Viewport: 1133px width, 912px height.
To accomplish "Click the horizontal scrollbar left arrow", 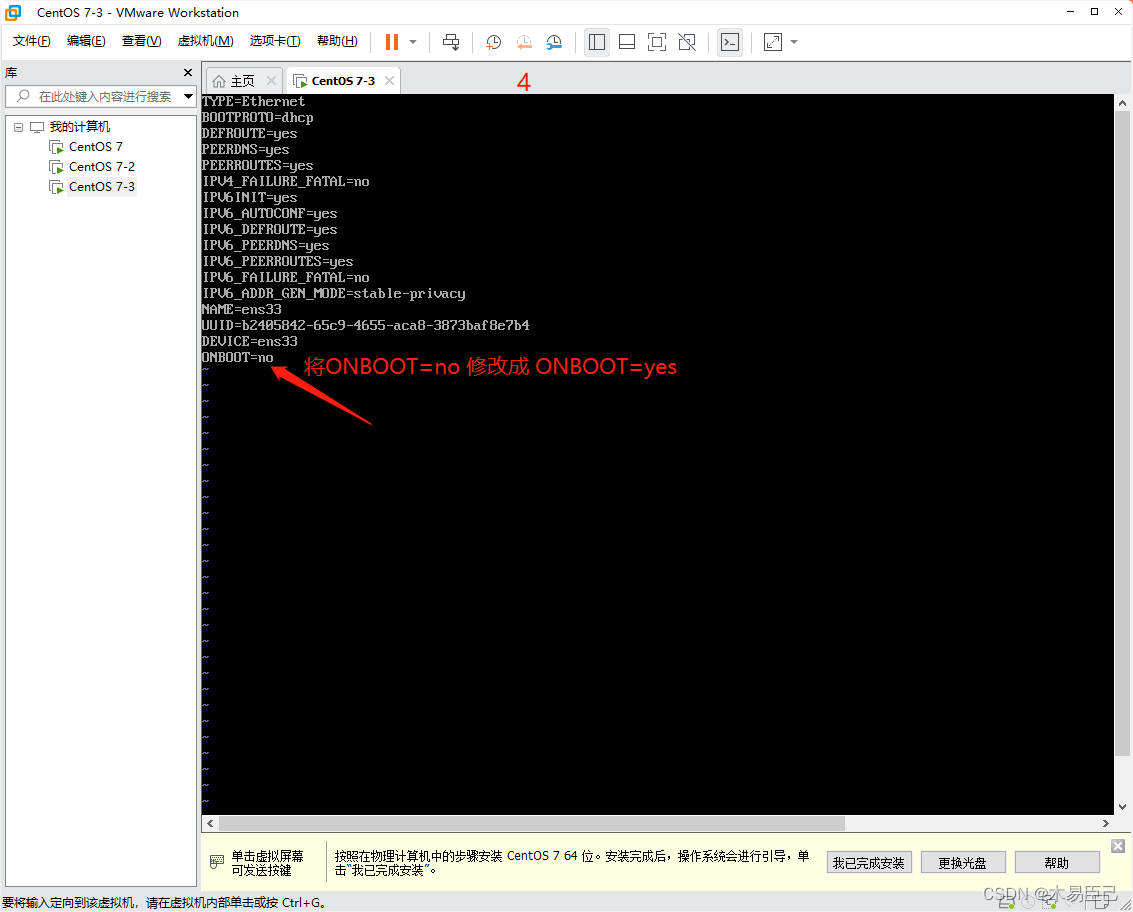I will click(210, 823).
